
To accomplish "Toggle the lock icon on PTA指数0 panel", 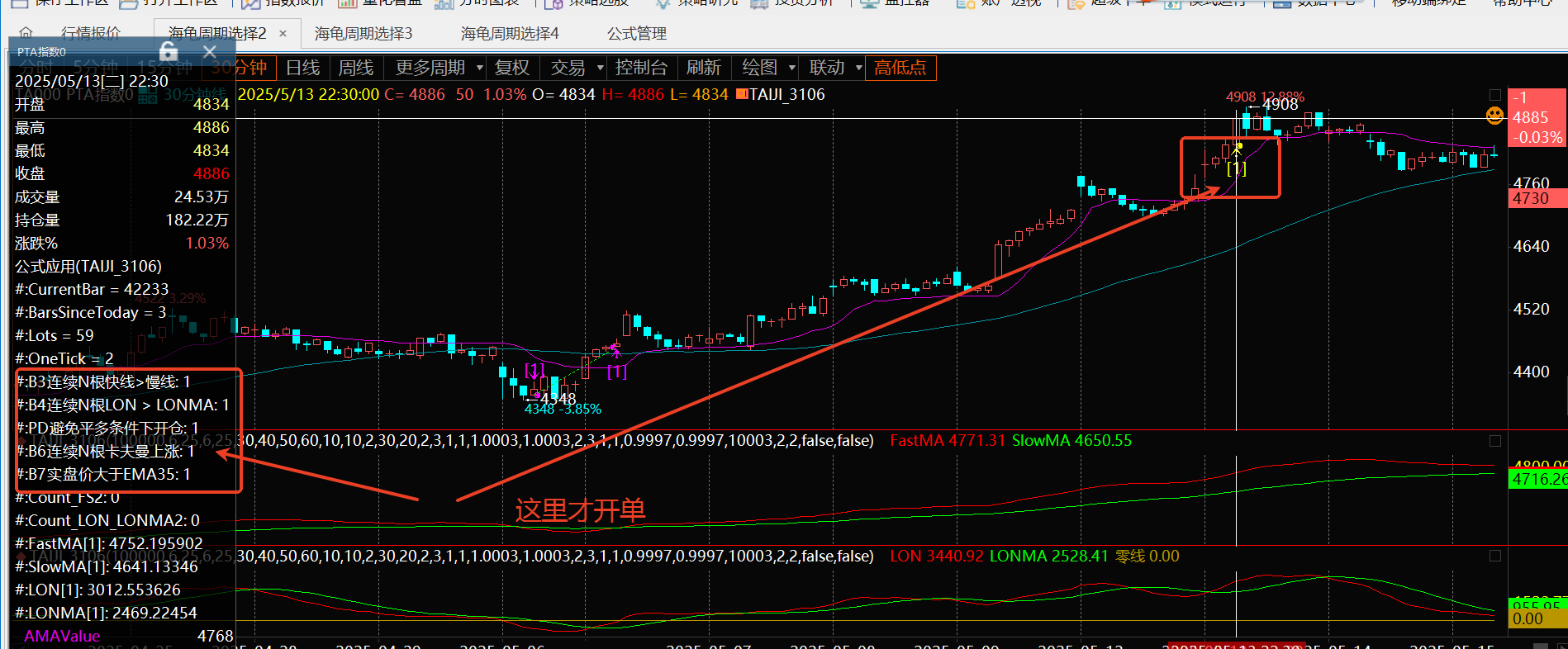I will click(169, 52).
